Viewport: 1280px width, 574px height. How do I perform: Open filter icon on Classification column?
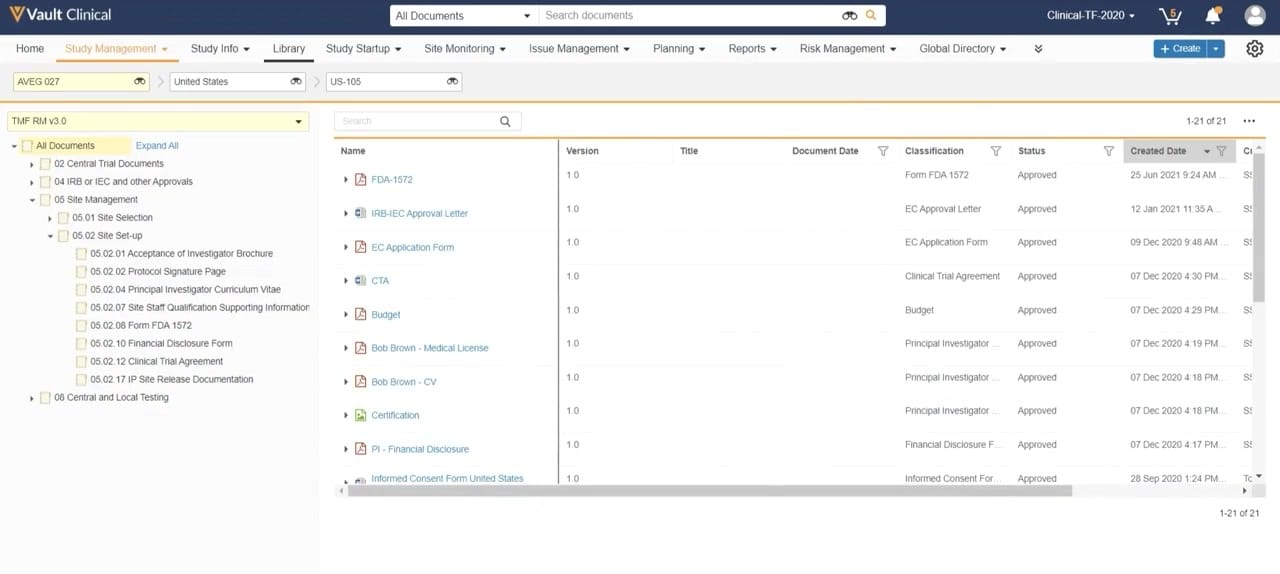[996, 151]
